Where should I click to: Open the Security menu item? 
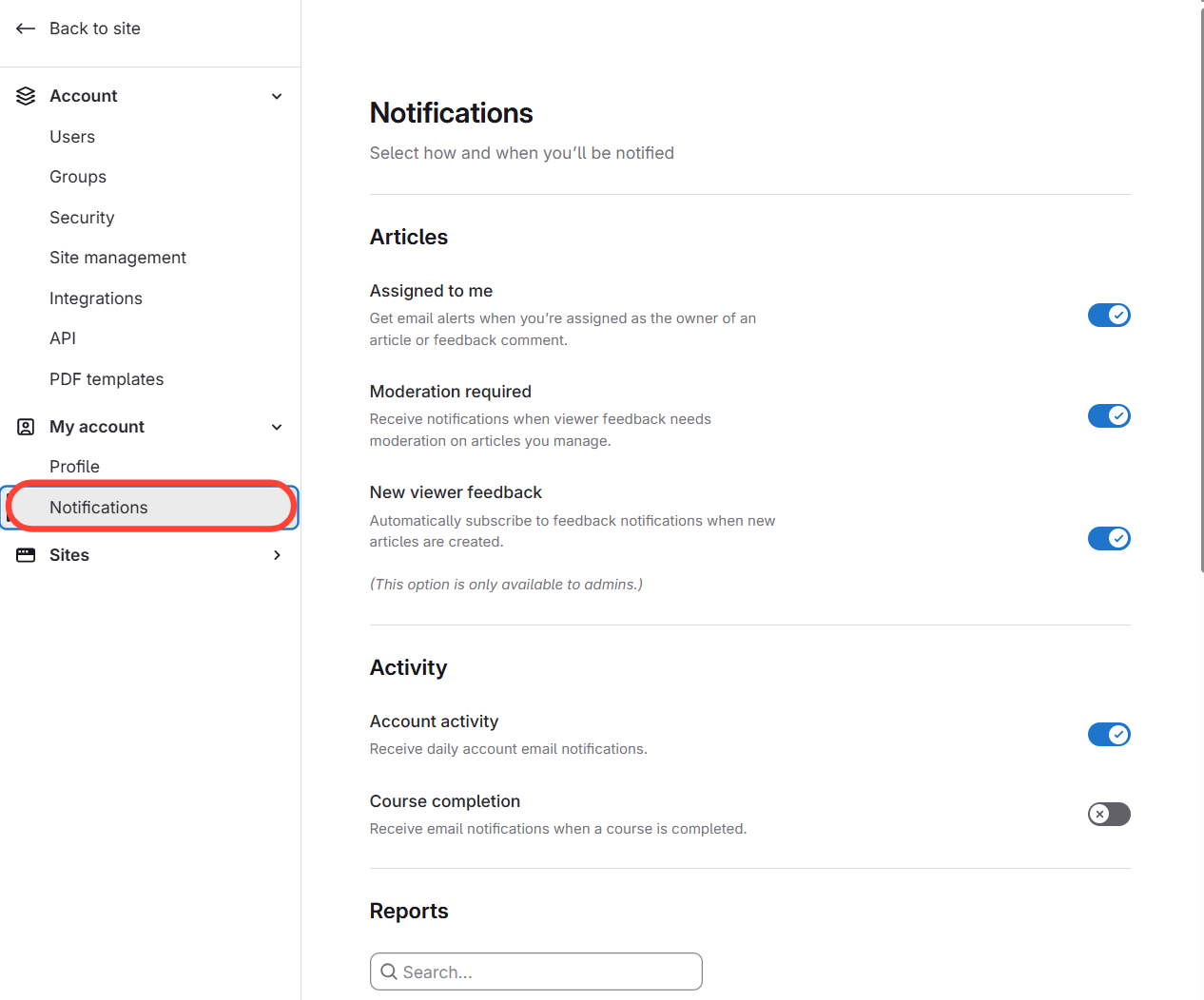tap(82, 218)
